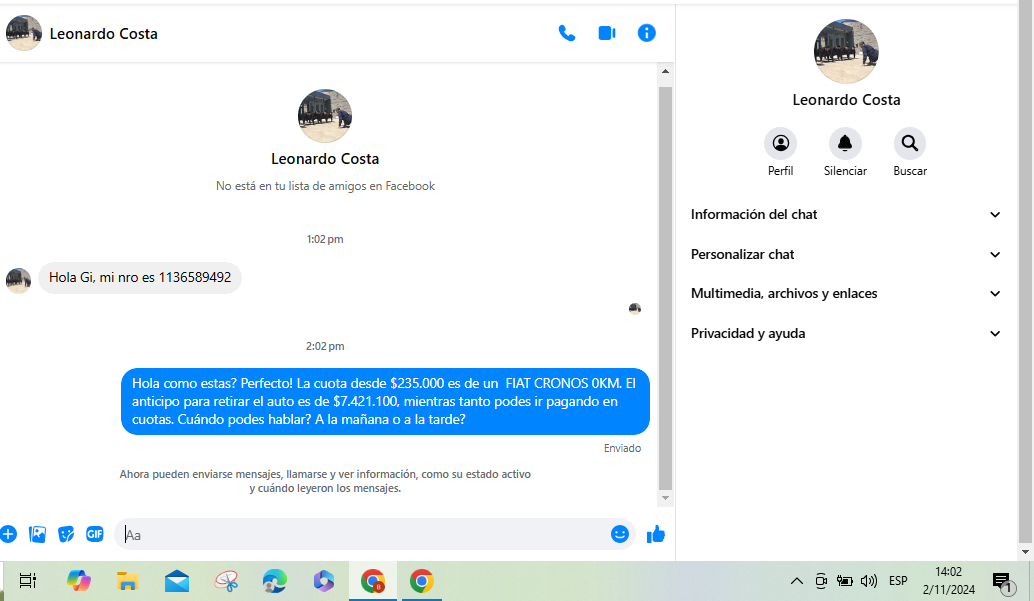Click the Buscar magnifier icon
The width and height of the screenshot is (1034, 601).
pos(910,143)
